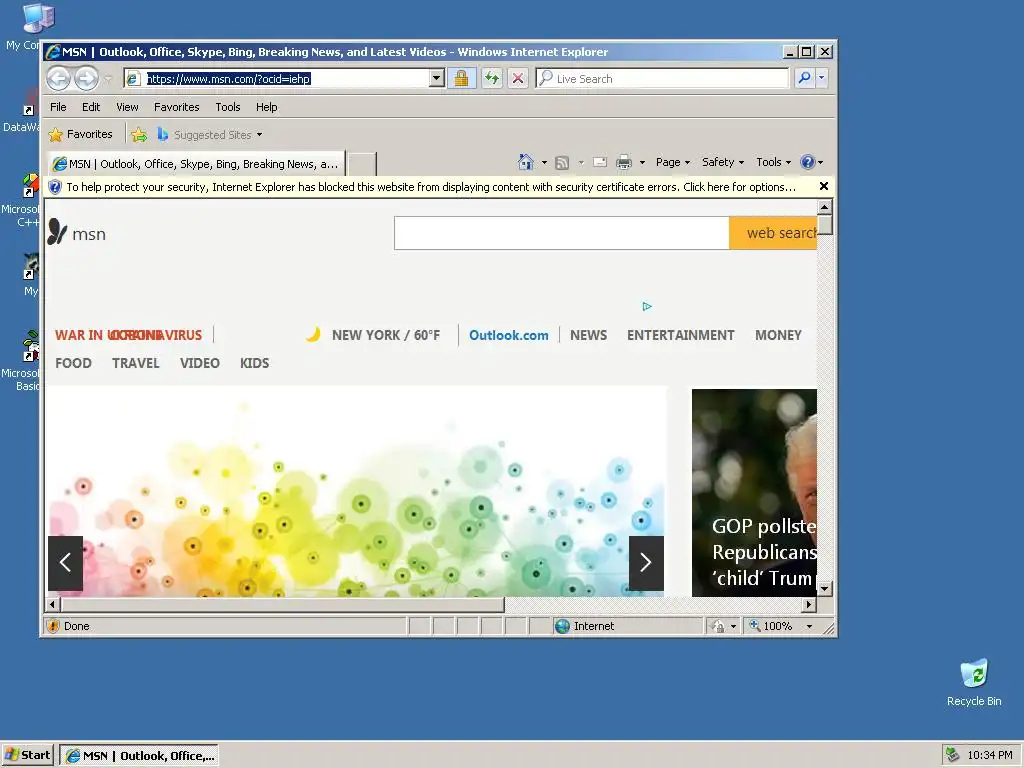Click the orange web search button

point(773,233)
